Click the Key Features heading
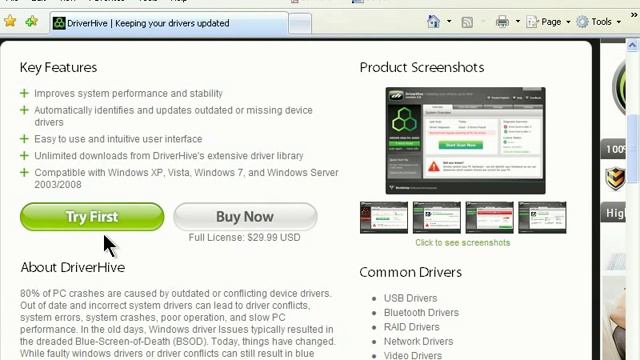 tap(58, 67)
